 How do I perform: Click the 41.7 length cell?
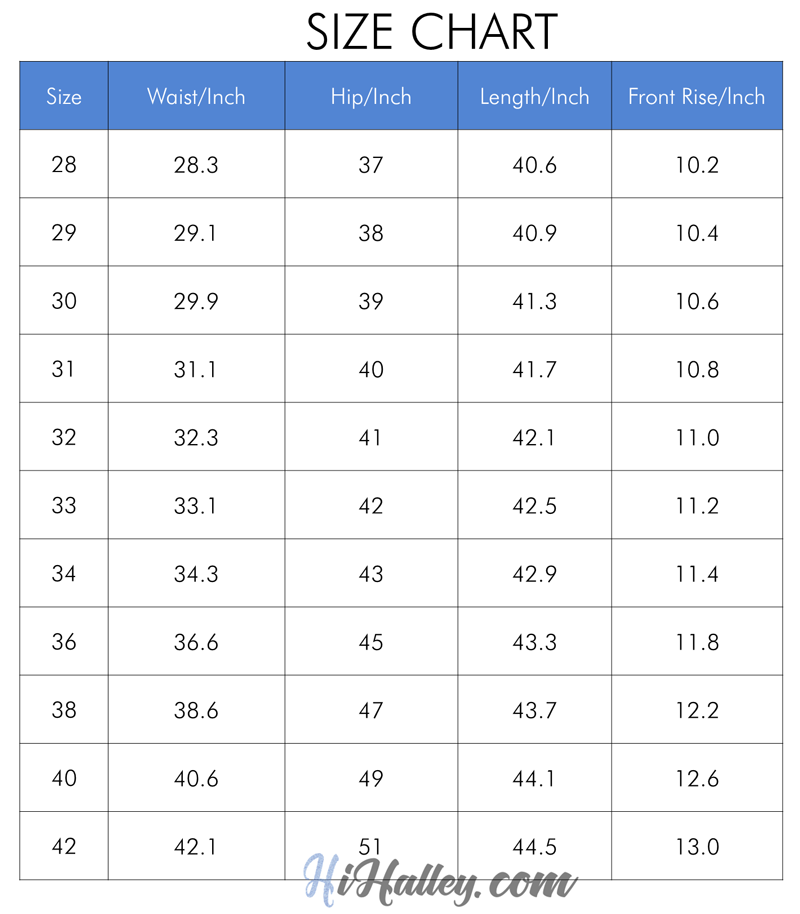(534, 369)
